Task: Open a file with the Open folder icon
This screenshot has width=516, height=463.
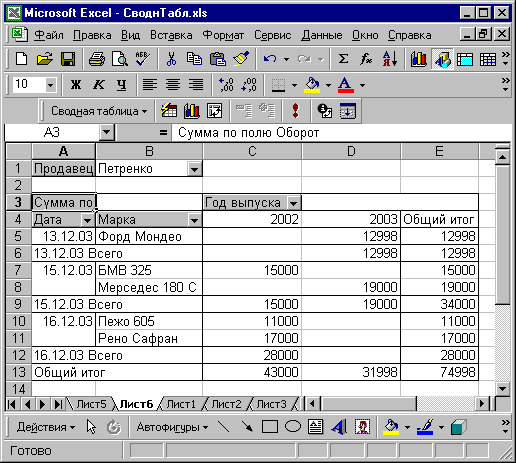Action: tap(45, 59)
